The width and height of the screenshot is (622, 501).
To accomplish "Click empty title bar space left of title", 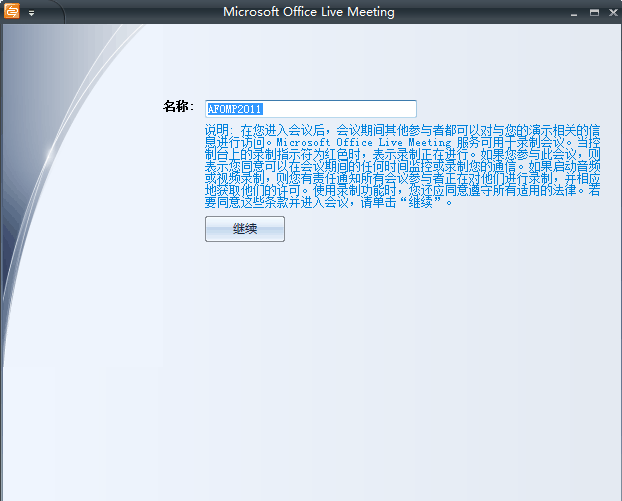I will (130, 13).
